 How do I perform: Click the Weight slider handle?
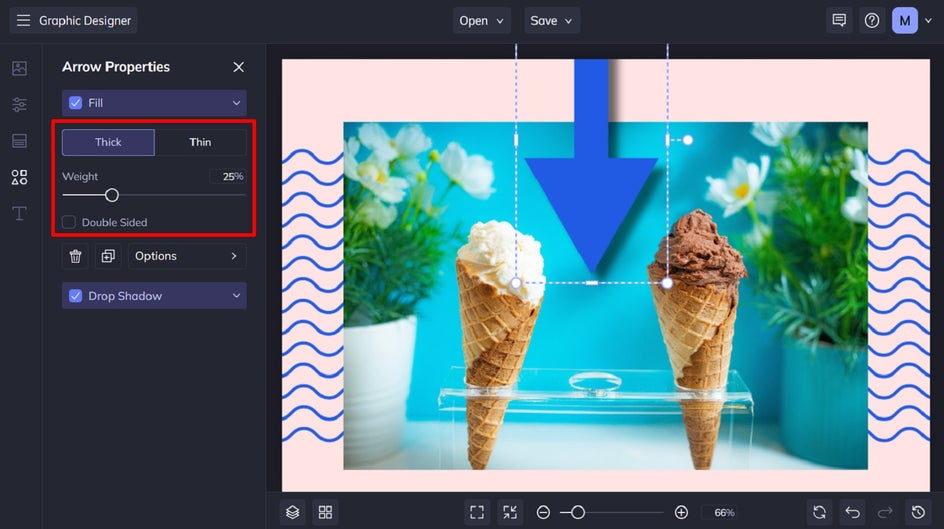(x=112, y=195)
